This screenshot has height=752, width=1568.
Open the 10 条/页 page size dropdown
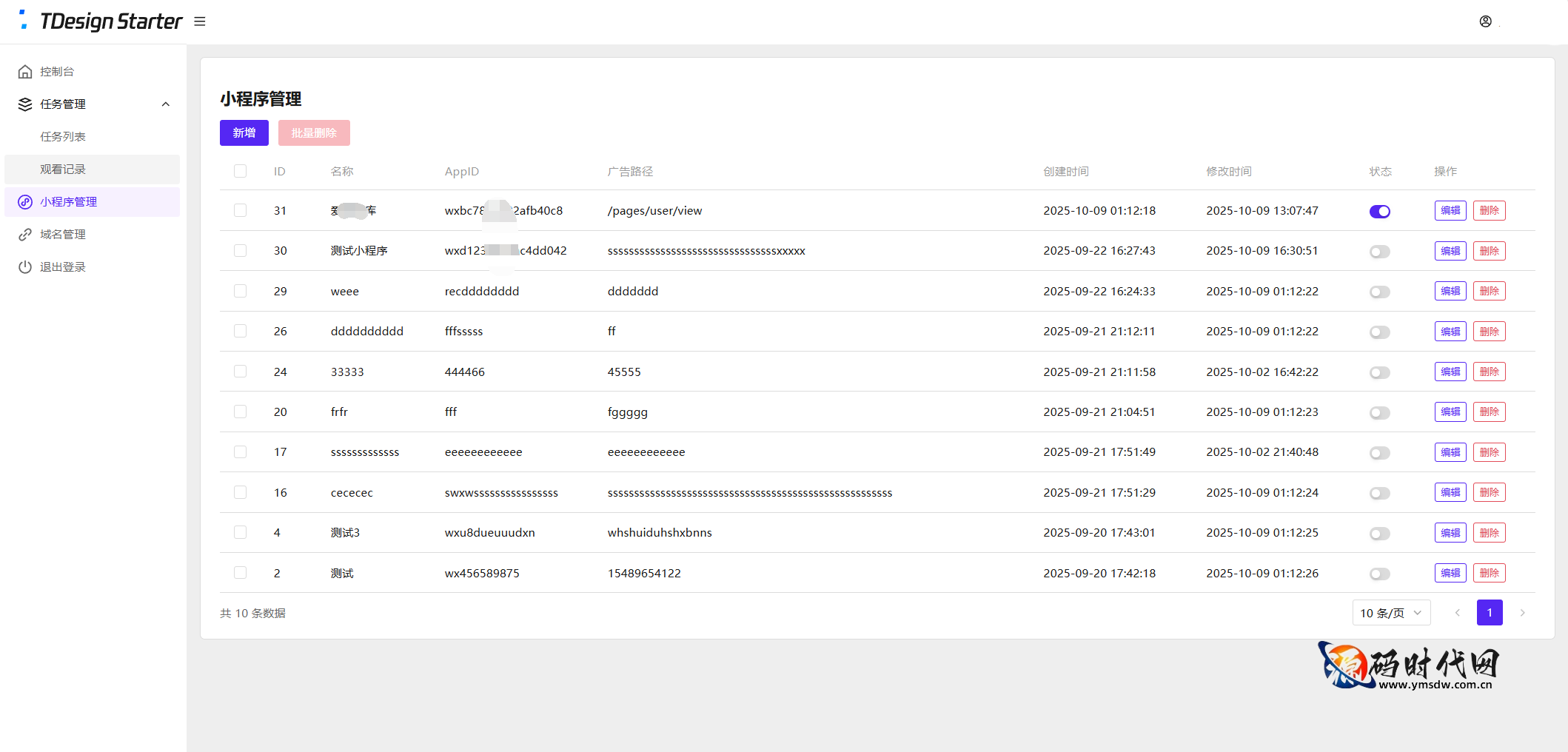1390,613
